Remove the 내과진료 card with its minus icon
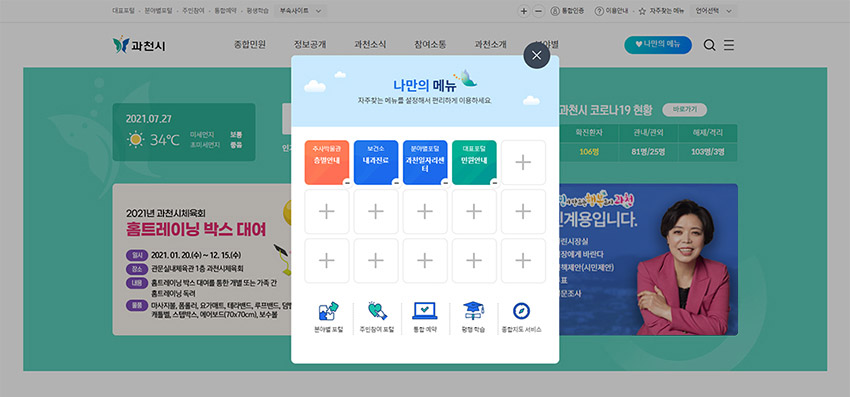This screenshot has width=850, height=397. [x=396, y=183]
